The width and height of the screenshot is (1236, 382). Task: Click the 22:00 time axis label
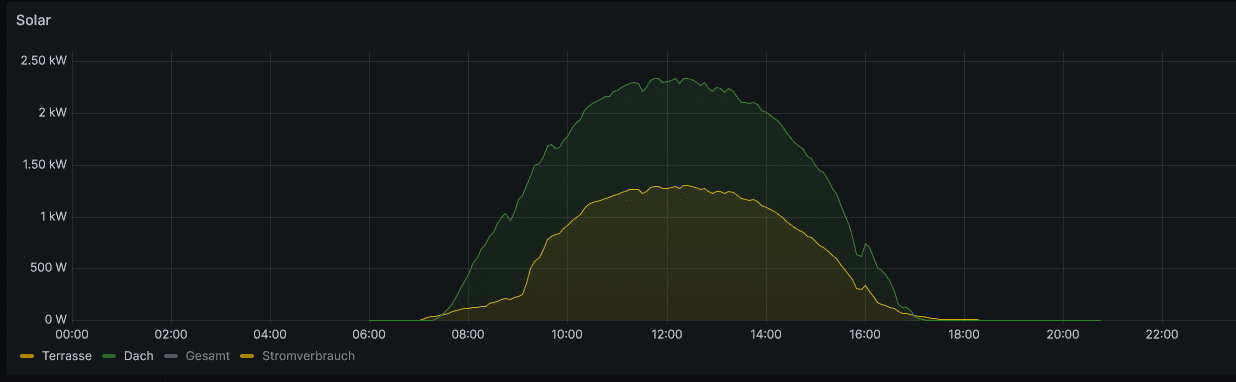point(1162,335)
